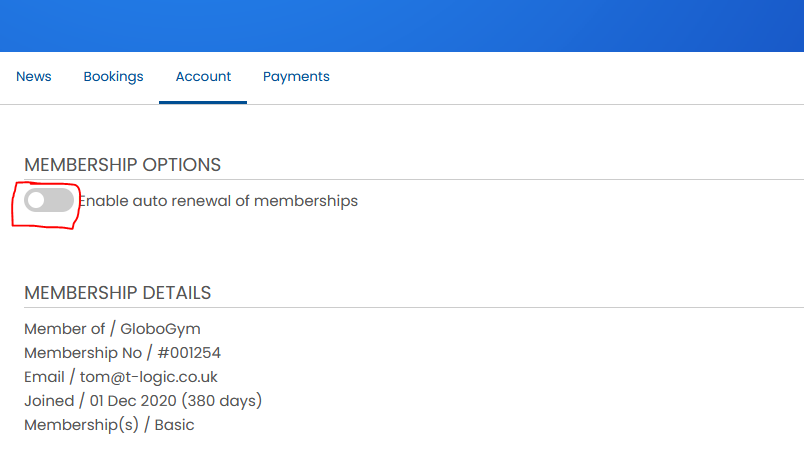The image size is (804, 469).
Task: Click the '(380 days)' text
Action: (x=222, y=401)
